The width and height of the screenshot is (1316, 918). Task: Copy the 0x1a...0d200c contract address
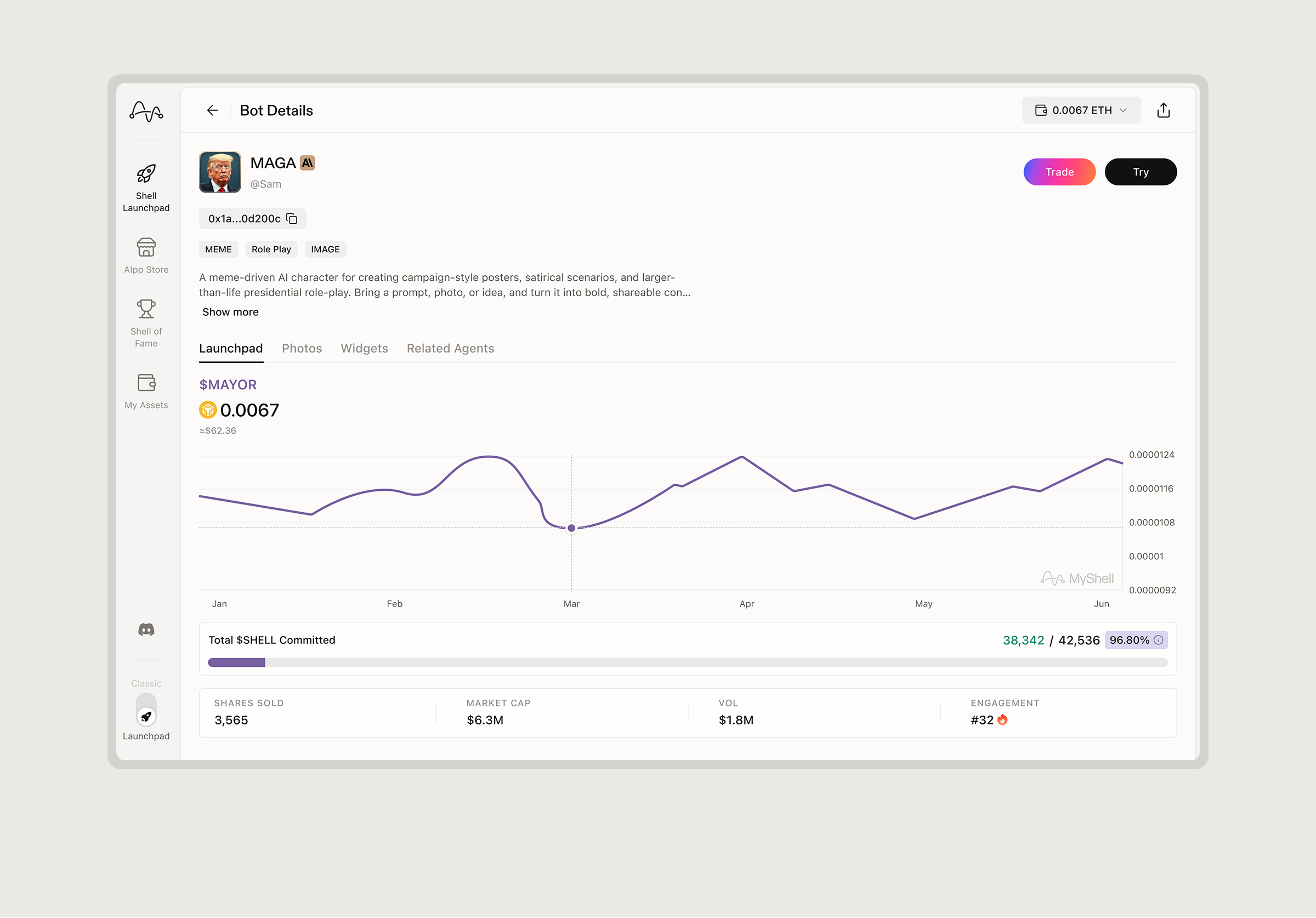292,218
